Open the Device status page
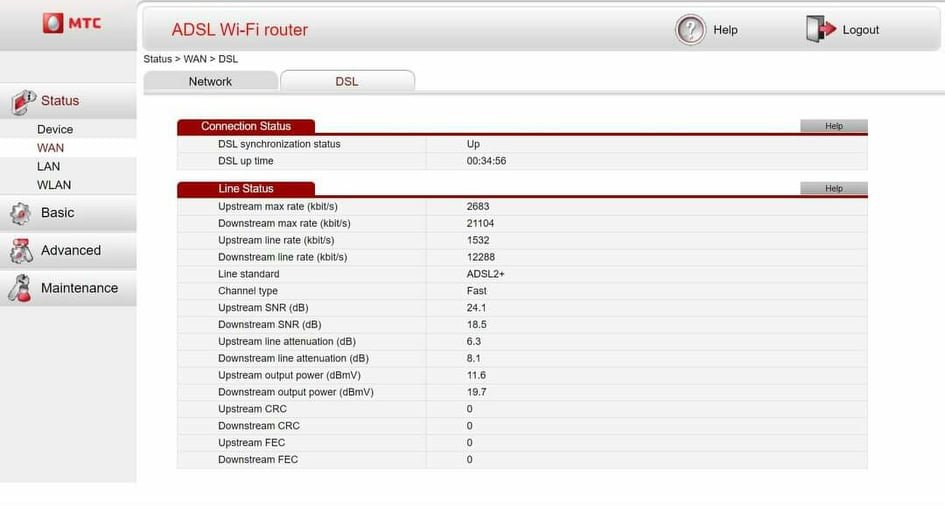The width and height of the screenshot is (945, 506). (55, 129)
